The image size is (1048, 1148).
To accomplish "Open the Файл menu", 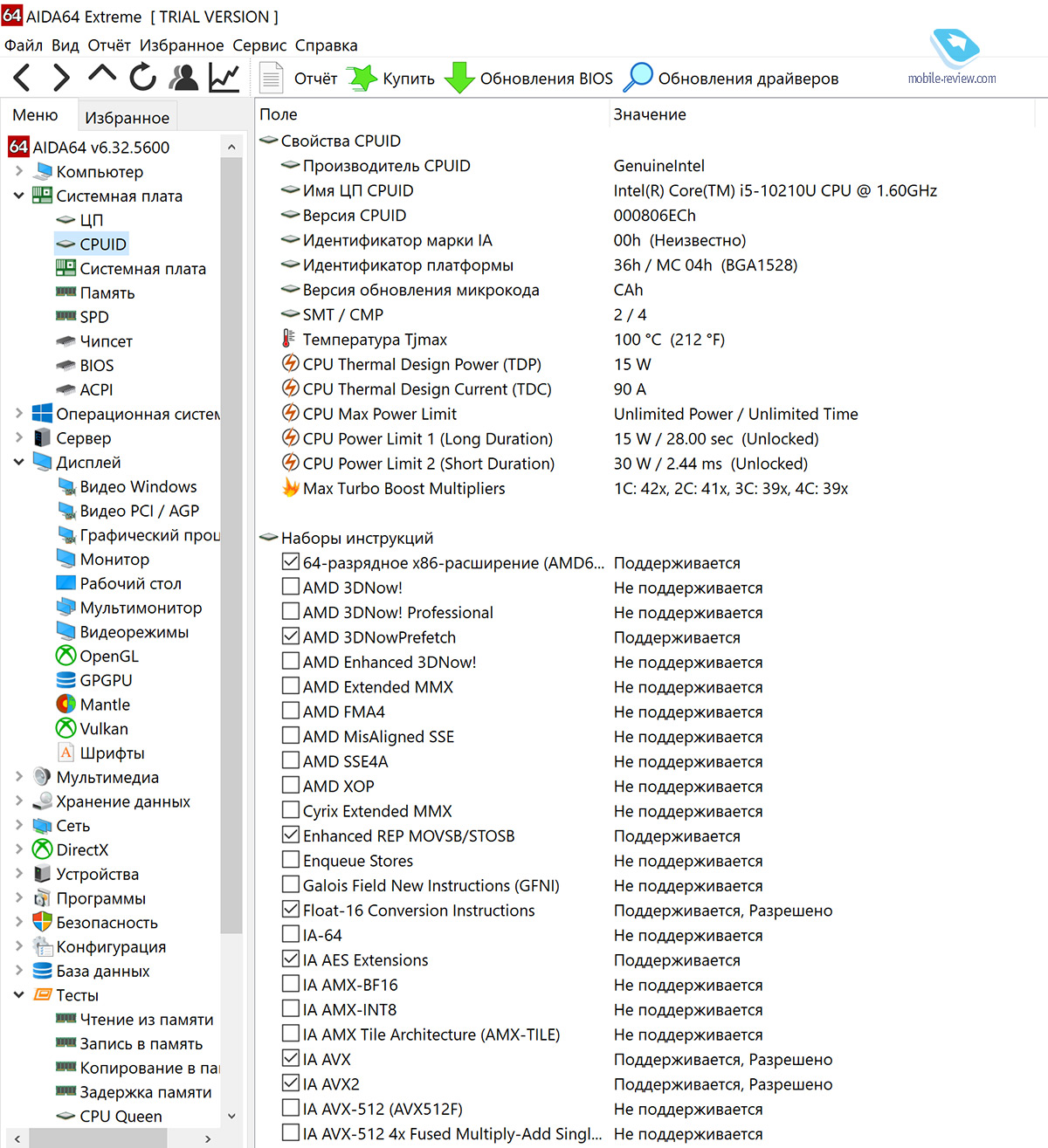I will [x=24, y=45].
